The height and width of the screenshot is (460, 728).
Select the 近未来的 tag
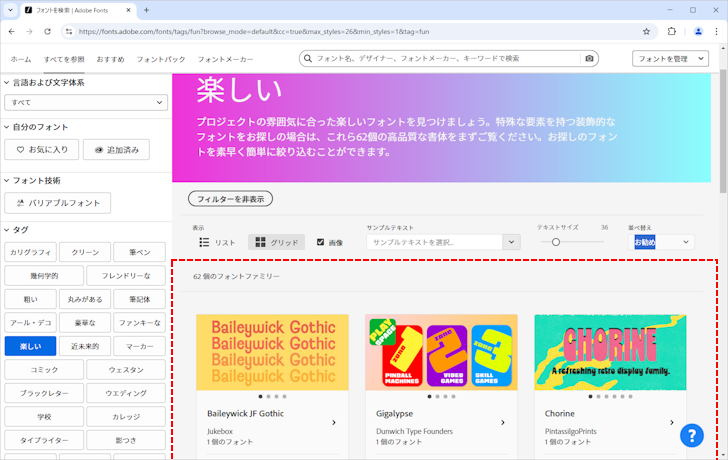coord(85,346)
